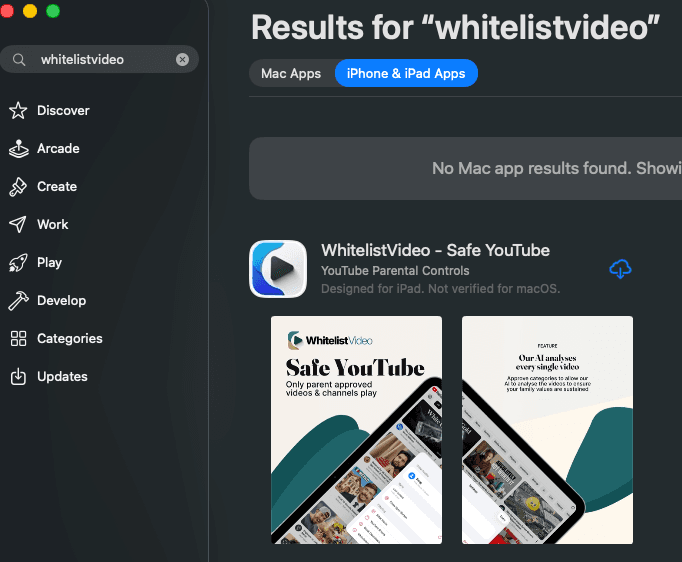Click the magnifying glass search icon
This screenshot has width=682, height=562.
coord(19,60)
